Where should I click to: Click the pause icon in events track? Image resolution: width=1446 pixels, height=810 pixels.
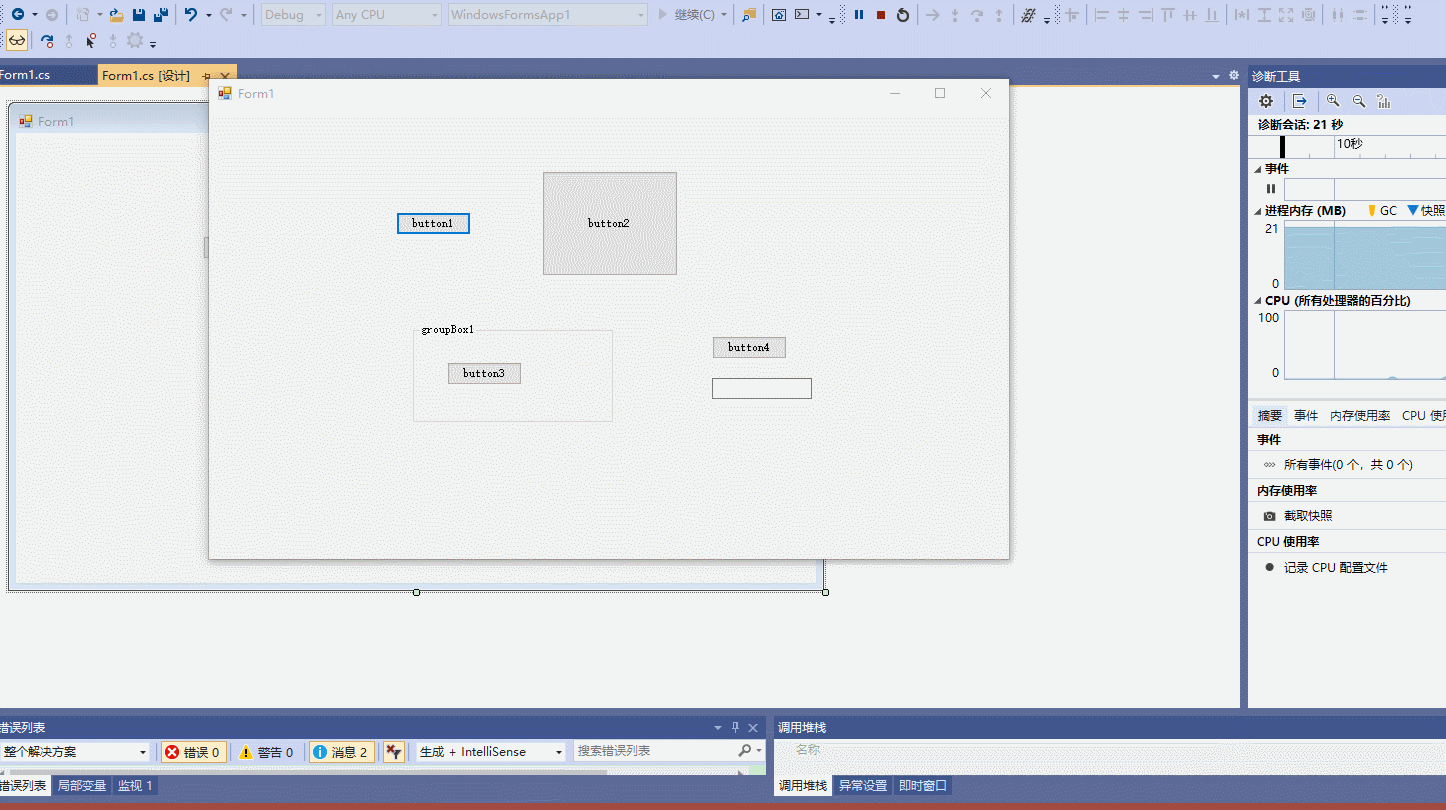[x=1271, y=189]
